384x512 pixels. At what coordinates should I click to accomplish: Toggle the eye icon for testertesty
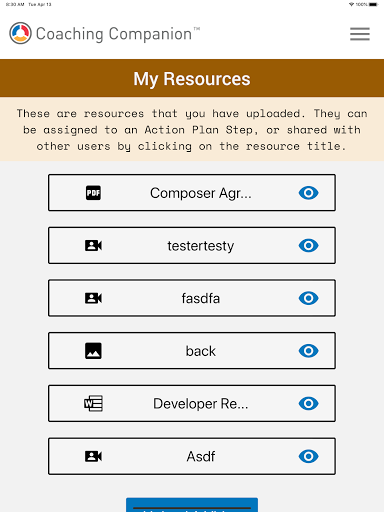[309, 246]
